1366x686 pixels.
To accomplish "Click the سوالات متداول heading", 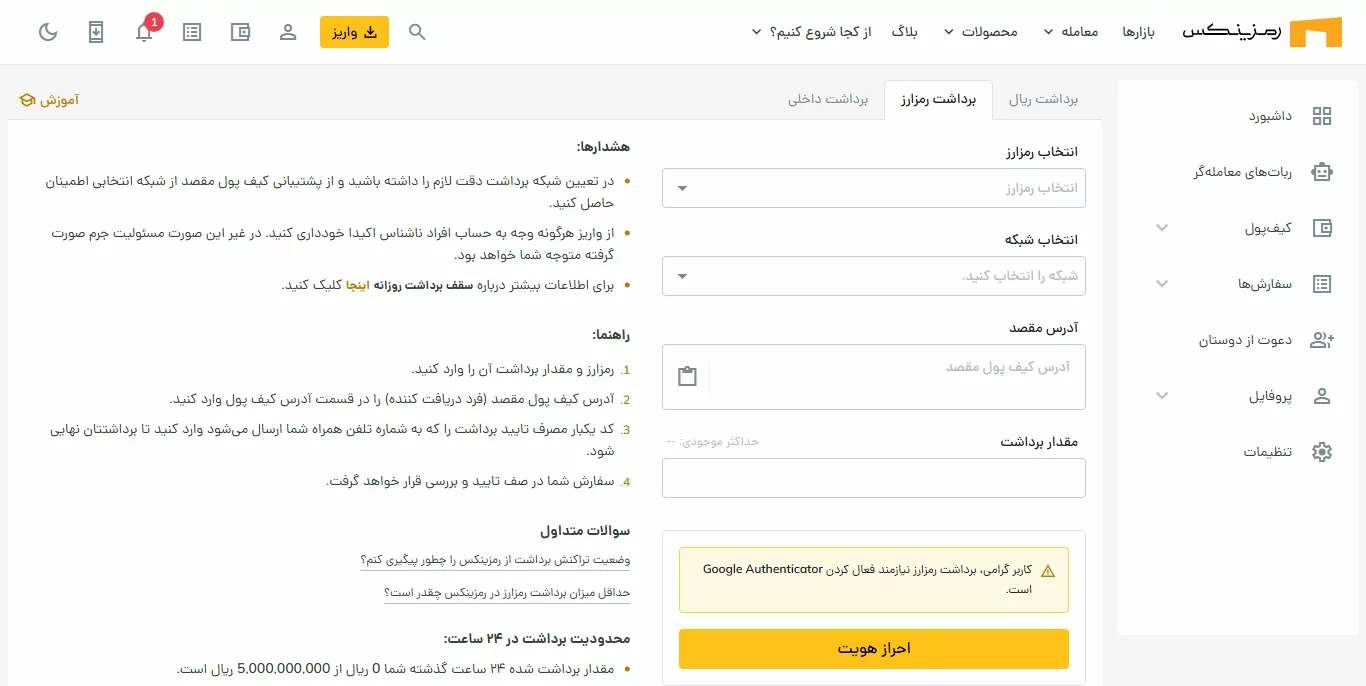I will click(585, 530).
